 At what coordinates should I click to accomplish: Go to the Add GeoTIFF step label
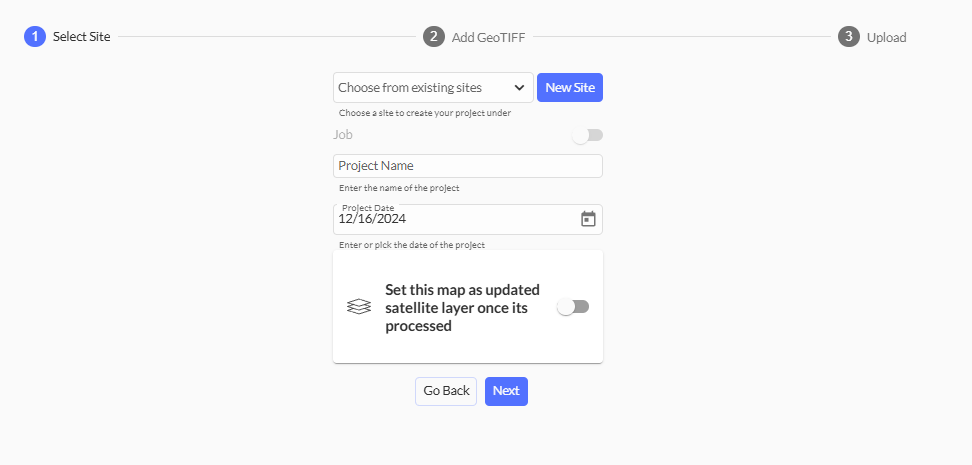pyautogui.click(x=488, y=38)
